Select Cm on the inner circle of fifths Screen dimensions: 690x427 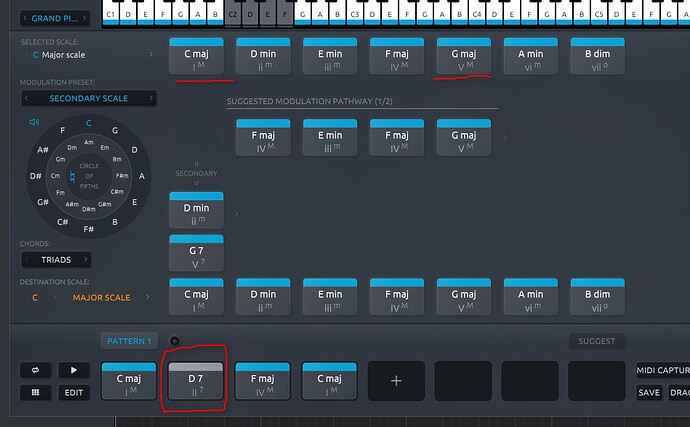(55, 176)
